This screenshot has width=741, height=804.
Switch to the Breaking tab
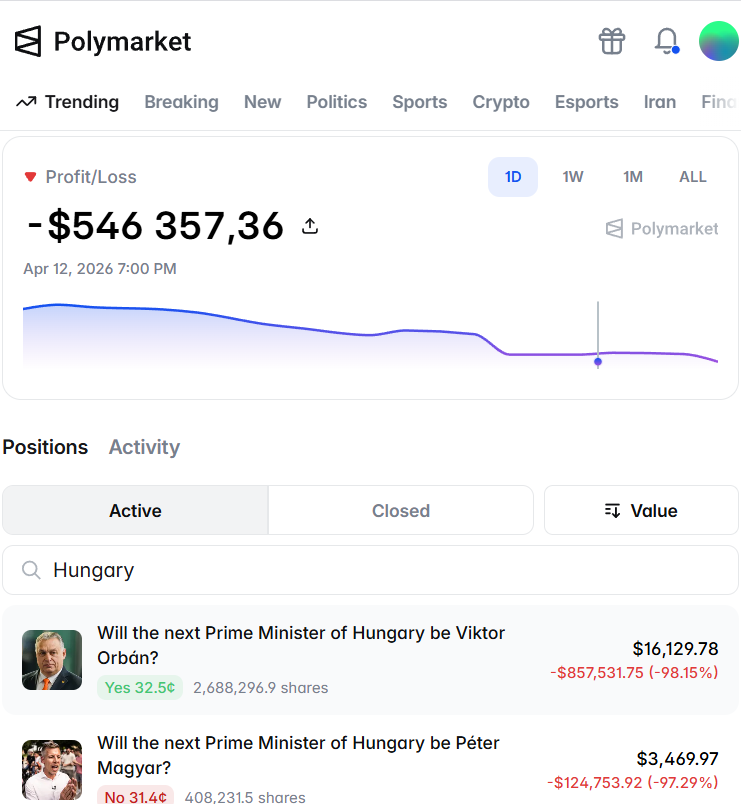click(182, 102)
